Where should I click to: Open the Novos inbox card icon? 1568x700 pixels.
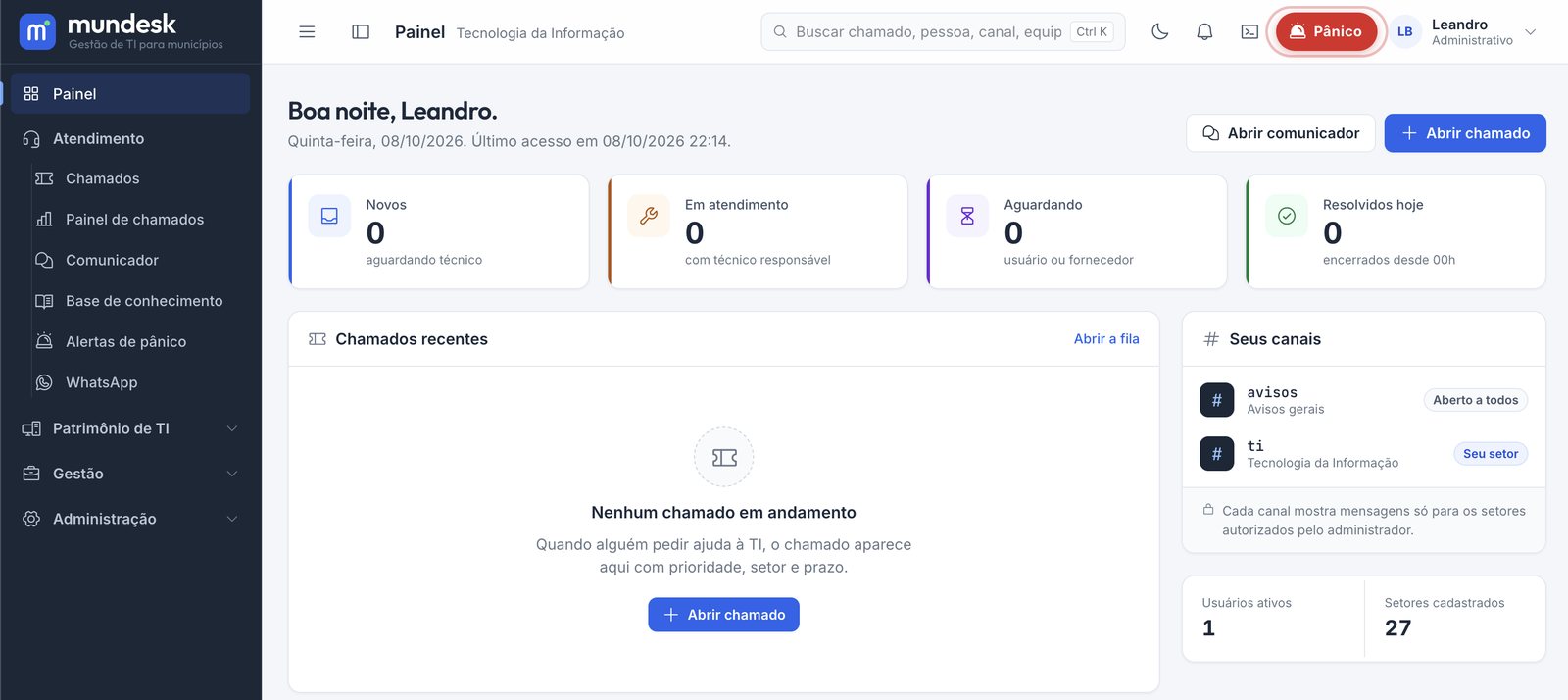[329, 216]
